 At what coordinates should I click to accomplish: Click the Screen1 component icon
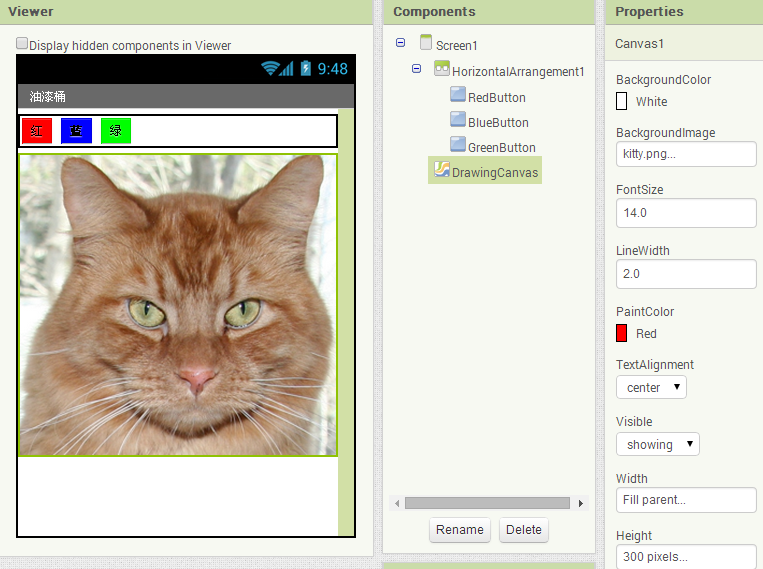(426, 43)
